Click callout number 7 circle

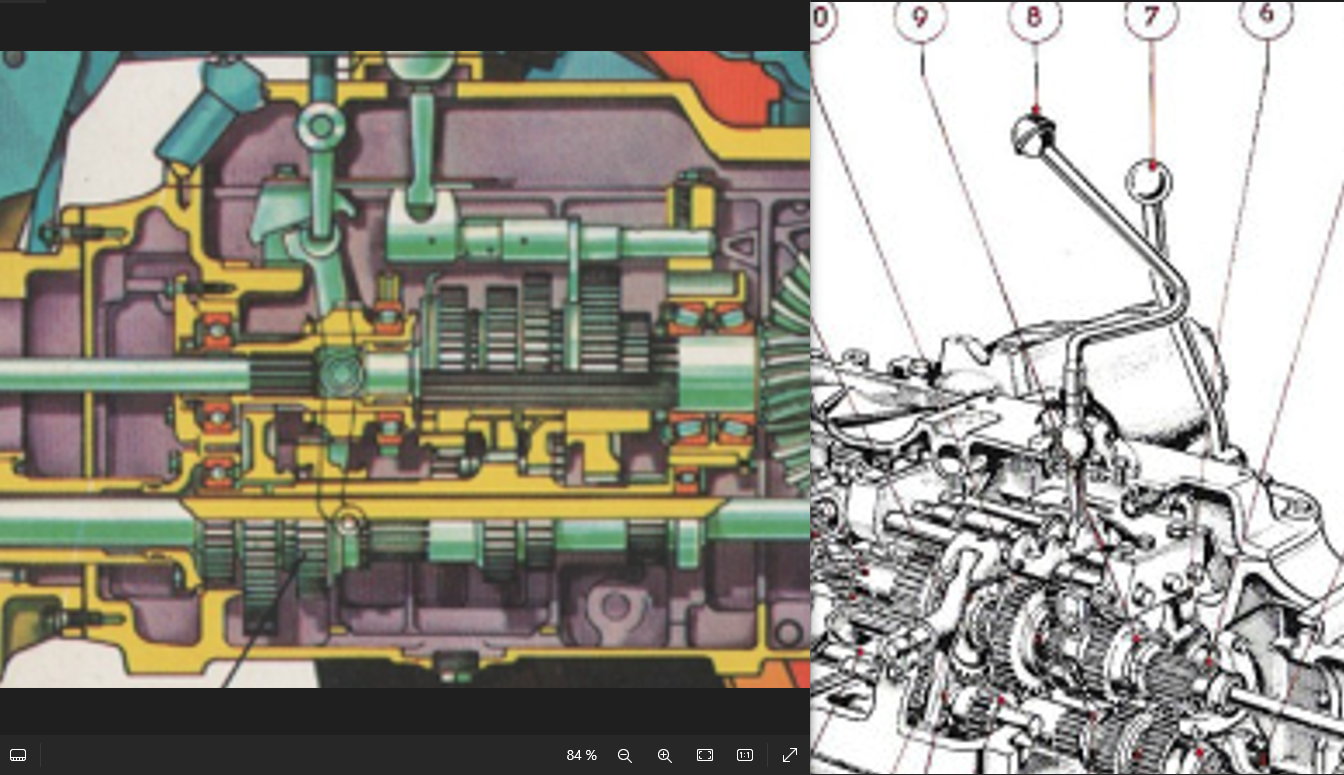[x=1151, y=16]
